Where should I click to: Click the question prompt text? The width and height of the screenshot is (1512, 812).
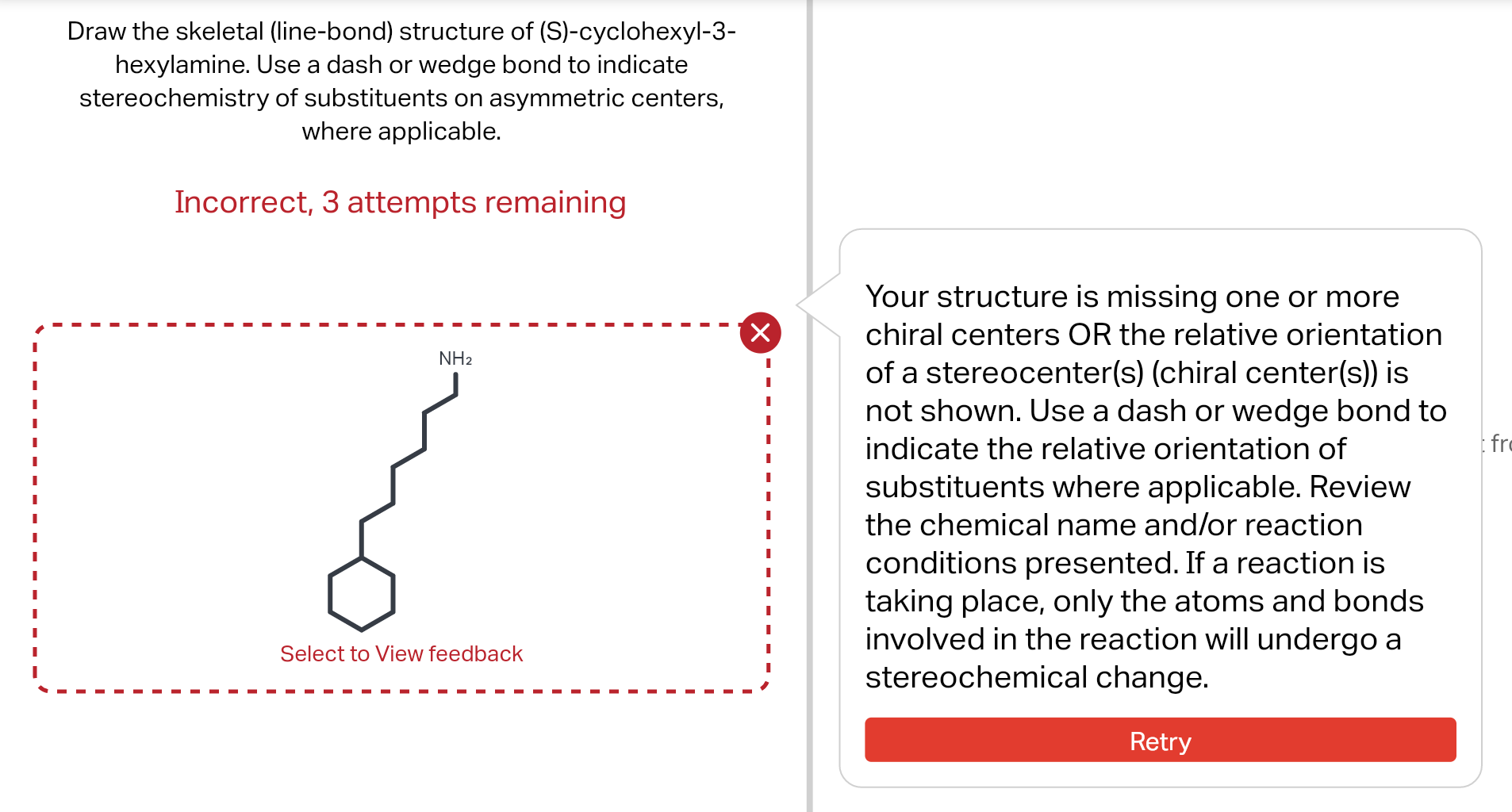pos(401,81)
